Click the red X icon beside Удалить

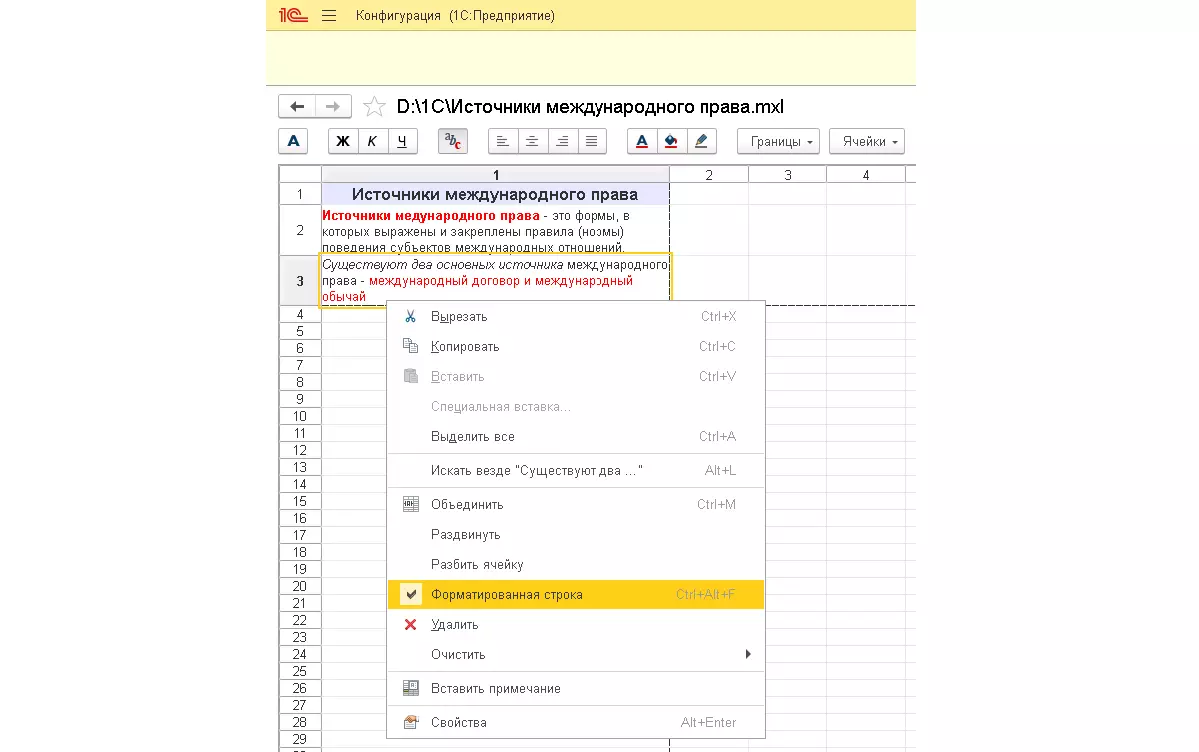(411, 624)
